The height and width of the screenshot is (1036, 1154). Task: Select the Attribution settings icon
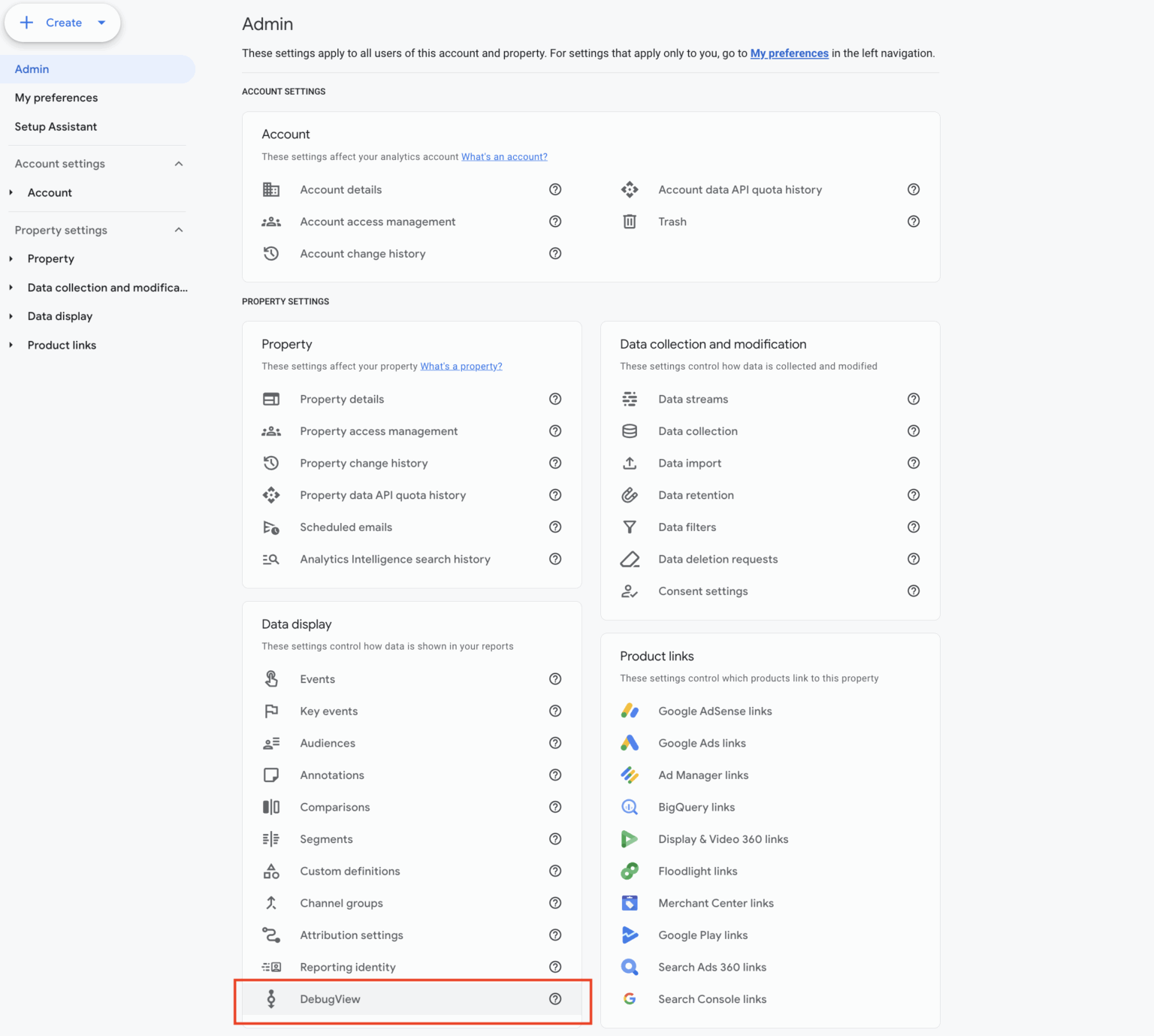pos(271,935)
